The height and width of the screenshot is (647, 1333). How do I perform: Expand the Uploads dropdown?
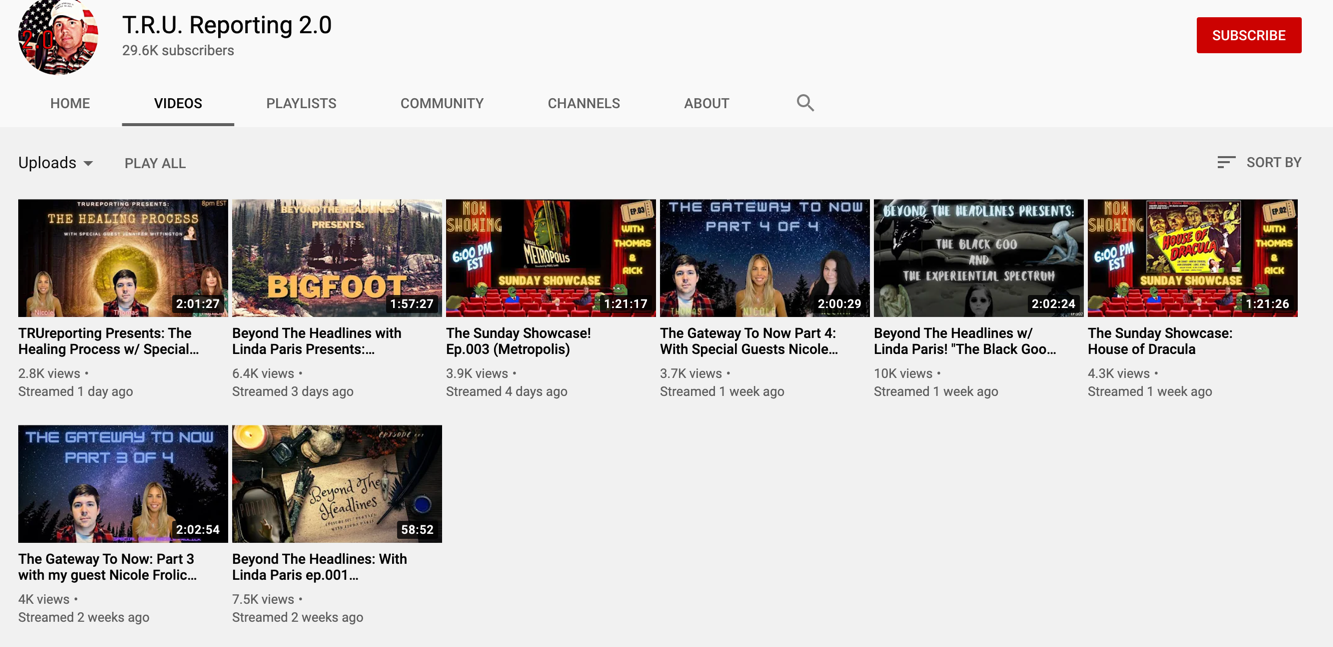pos(55,162)
